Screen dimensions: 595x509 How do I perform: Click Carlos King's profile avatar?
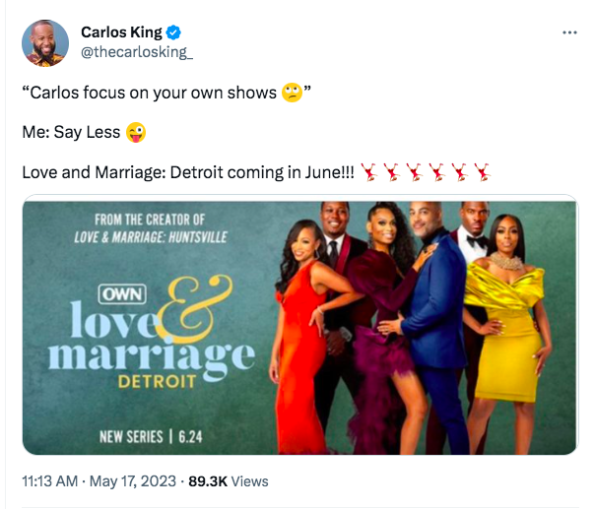[45, 43]
